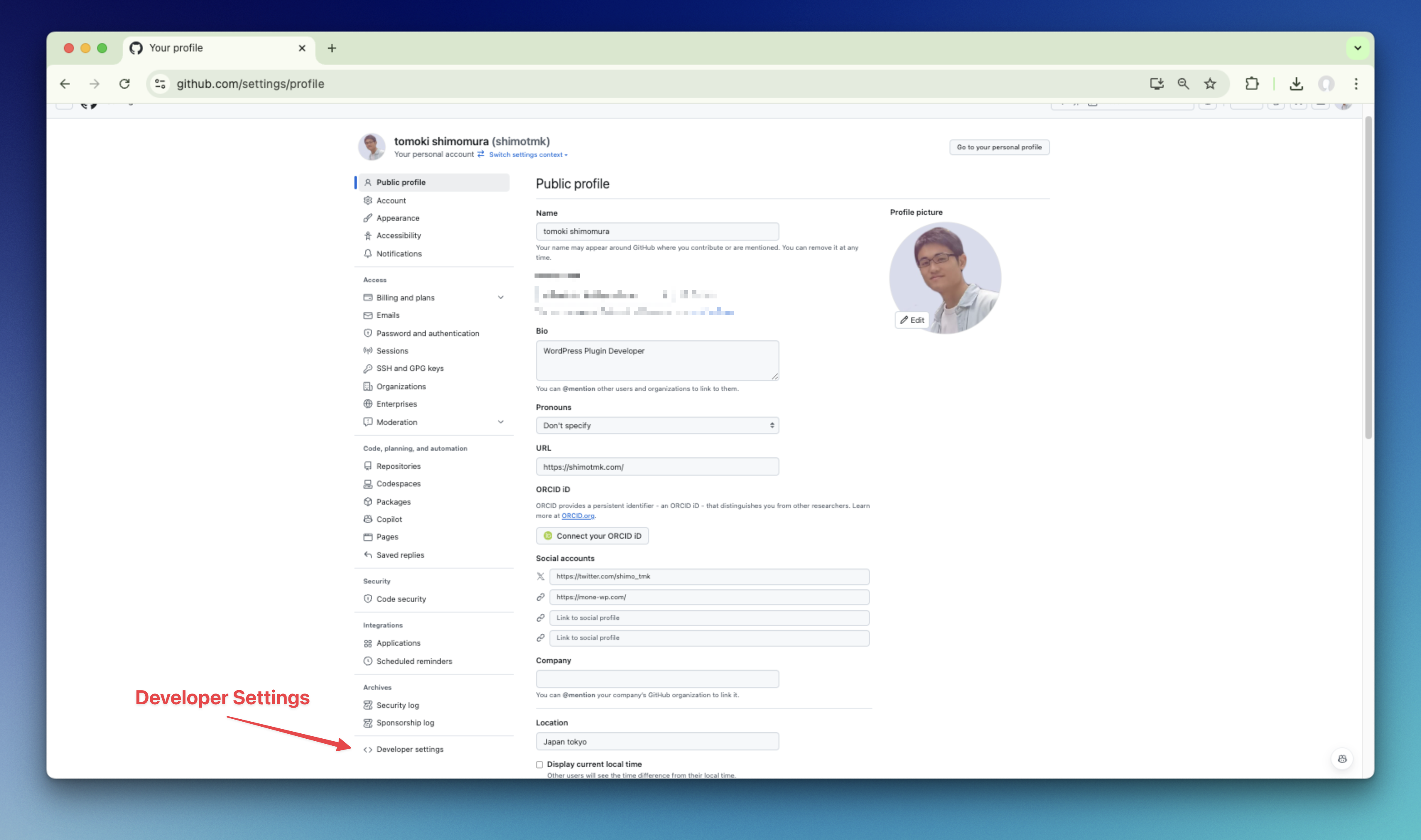The image size is (1421, 840).
Task: Expand the Moderation chevron
Action: [x=500, y=422]
